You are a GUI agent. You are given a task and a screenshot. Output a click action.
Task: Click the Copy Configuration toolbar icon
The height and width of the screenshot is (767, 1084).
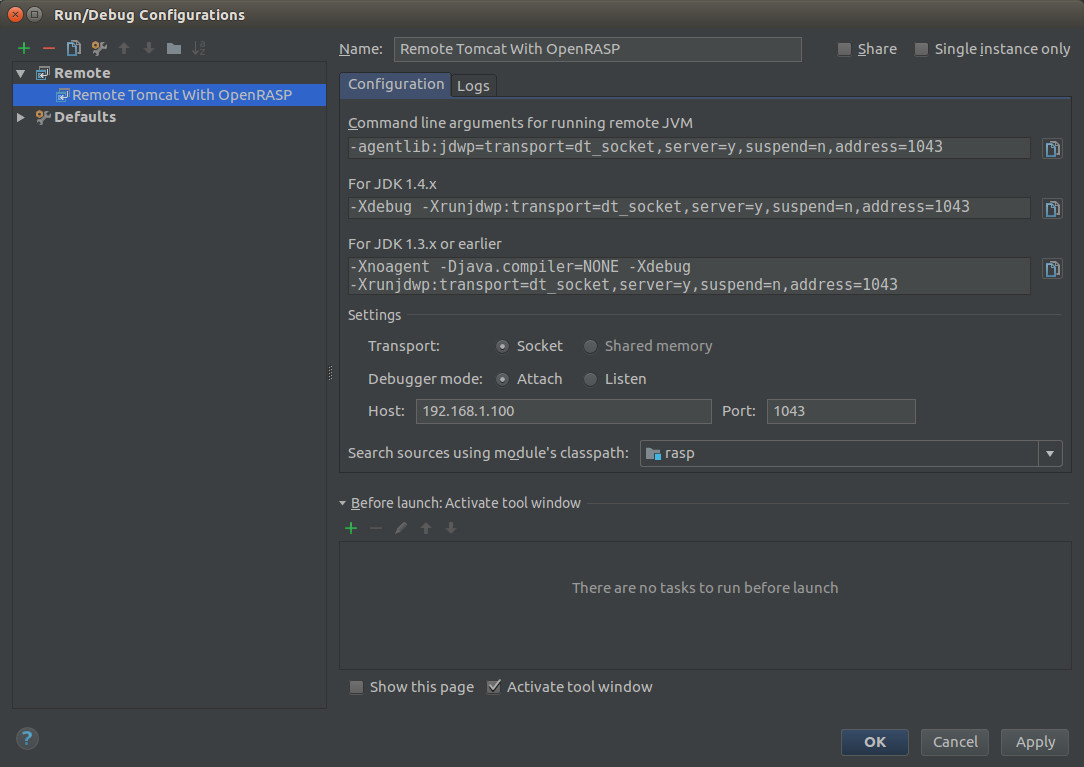click(x=74, y=48)
